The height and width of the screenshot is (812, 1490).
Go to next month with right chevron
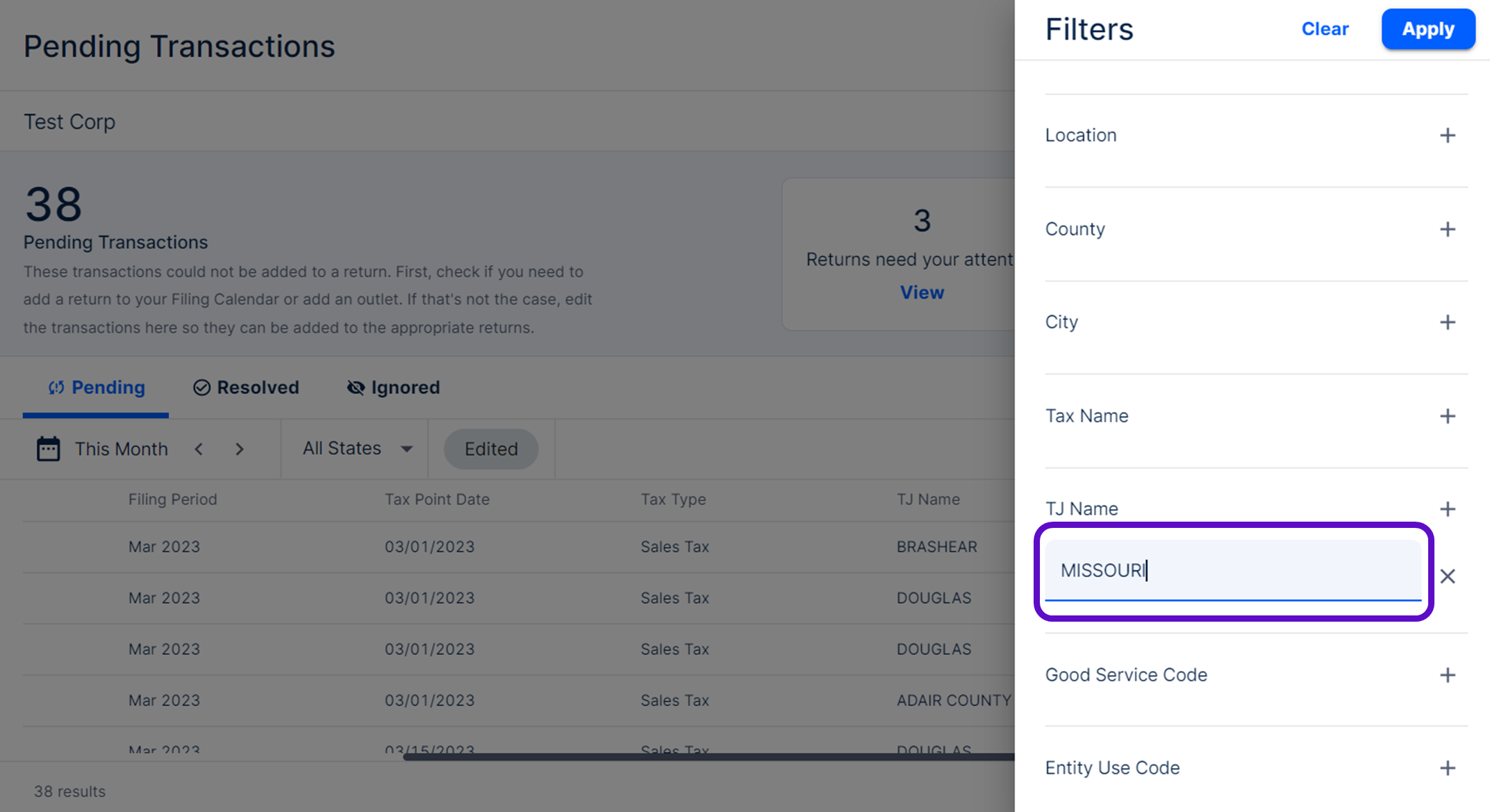pos(240,449)
